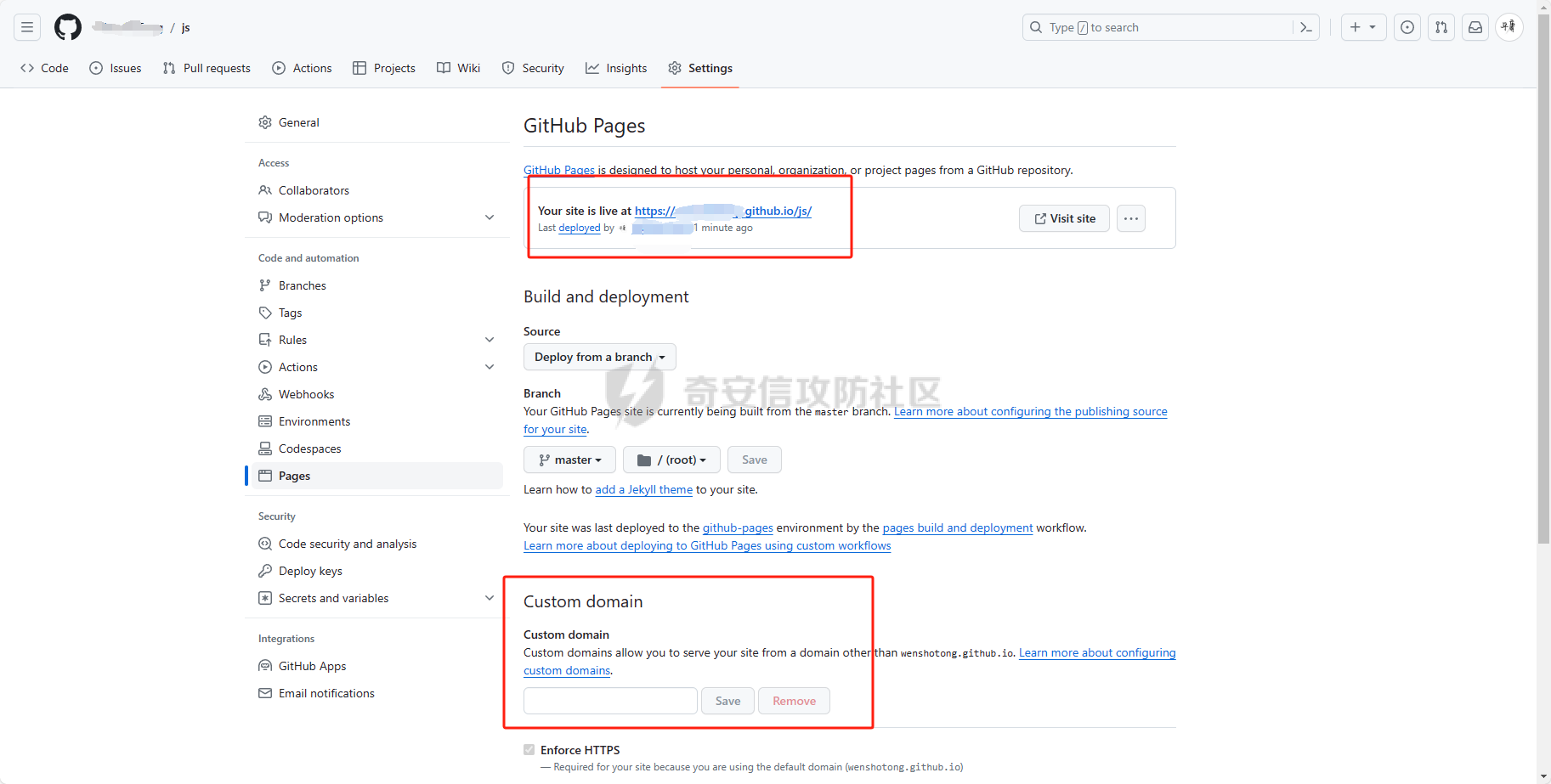
Task: Open the three-dot menu beside Visit site
Action: click(1130, 218)
